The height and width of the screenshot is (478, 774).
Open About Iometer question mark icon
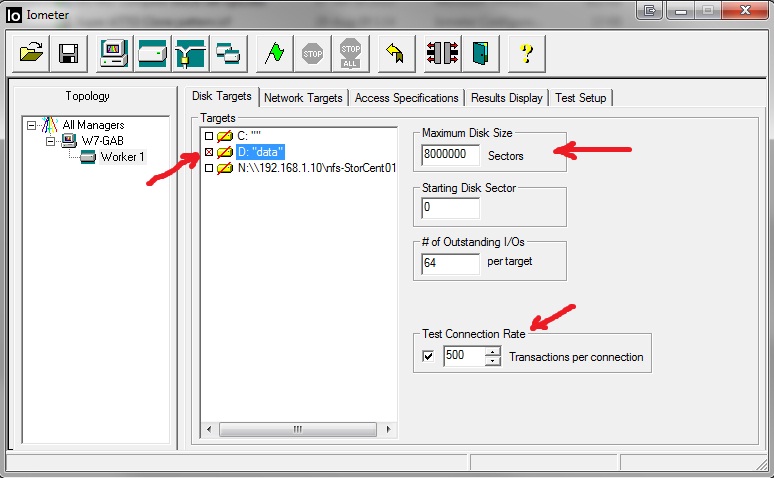click(x=527, y=53)
